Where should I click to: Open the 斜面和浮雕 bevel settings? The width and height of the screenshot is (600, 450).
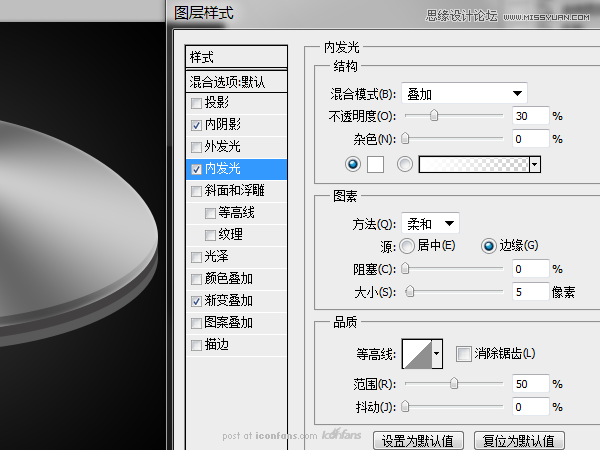click(x=235, y=190)
